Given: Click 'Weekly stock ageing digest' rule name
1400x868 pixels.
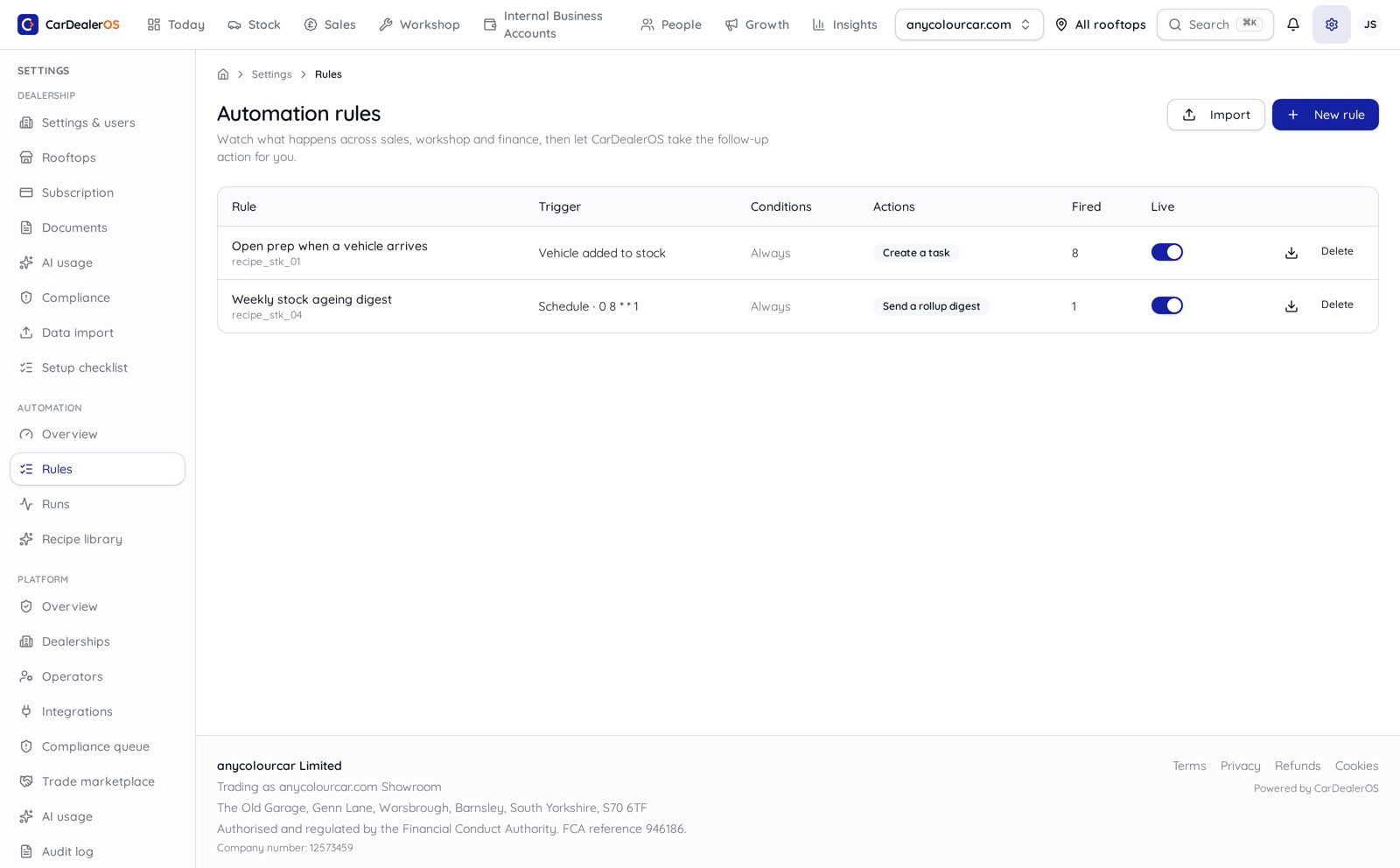Looking at the screenshot, I should (311, 299).
